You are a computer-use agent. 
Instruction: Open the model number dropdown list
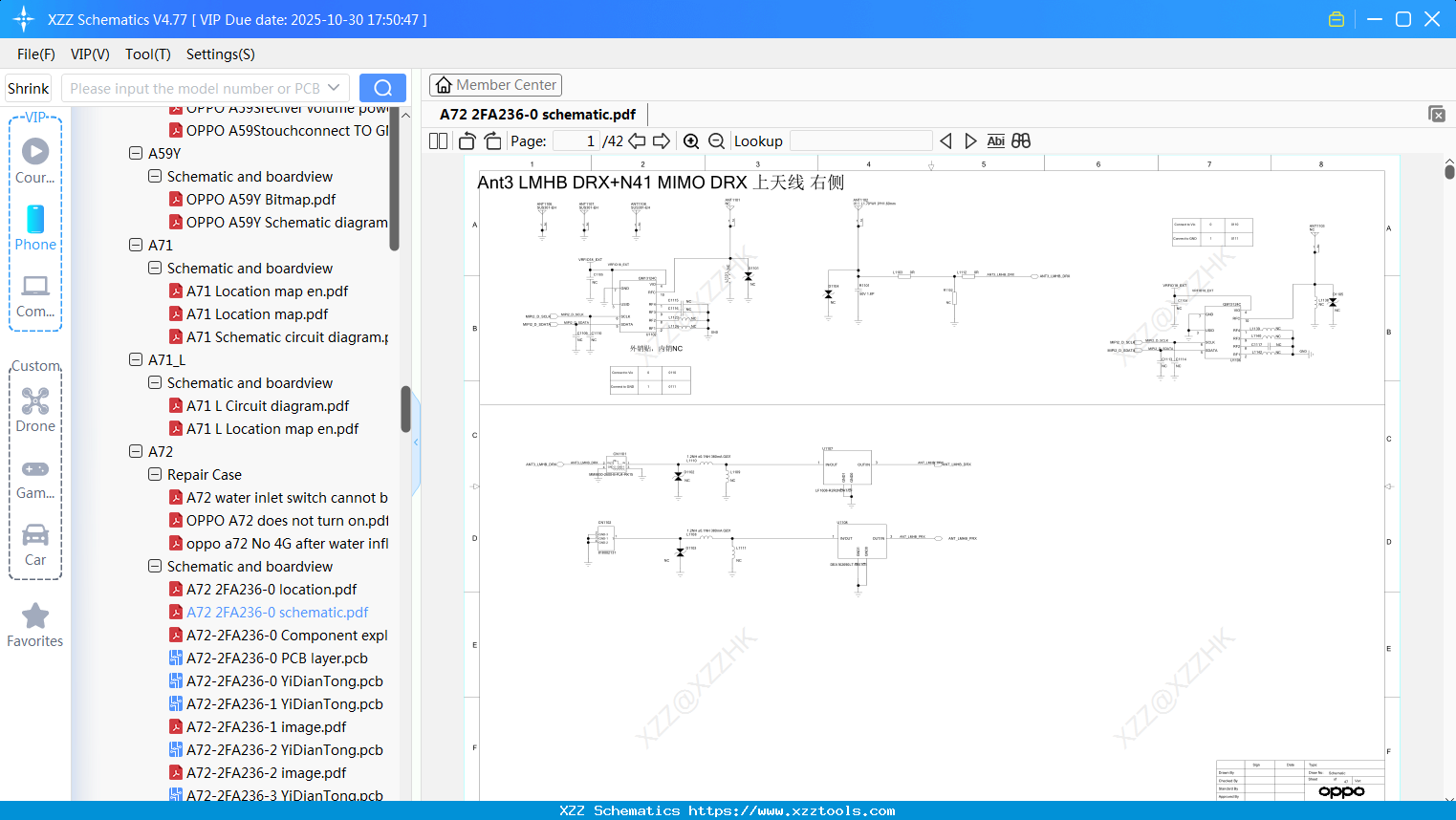tap(334, 87)
